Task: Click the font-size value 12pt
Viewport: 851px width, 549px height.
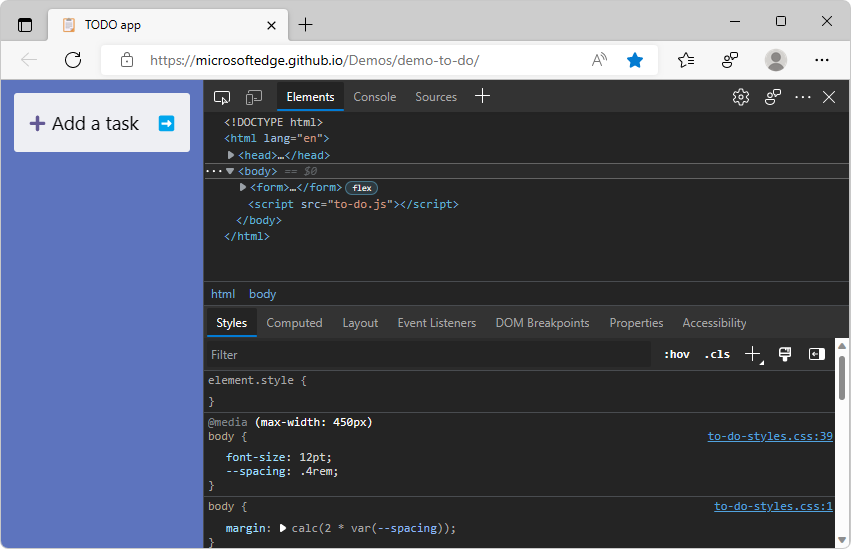Action: click(x=315, y=457)
